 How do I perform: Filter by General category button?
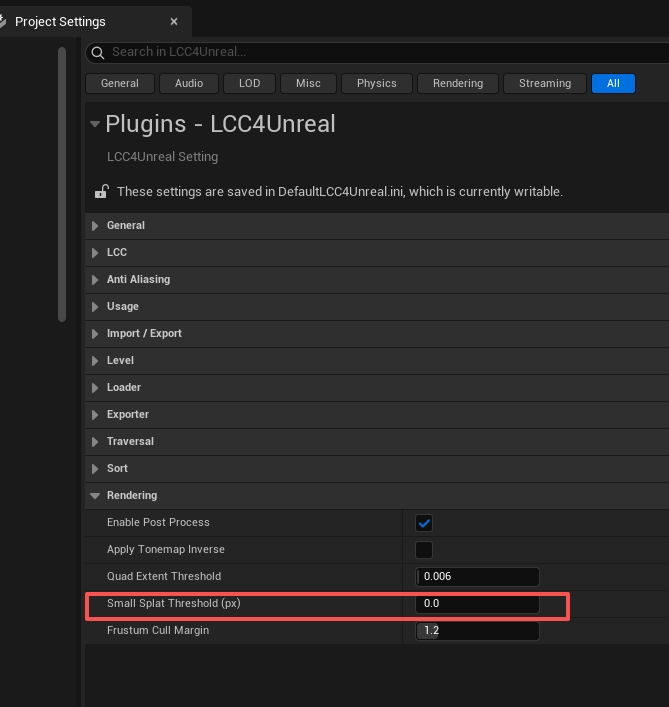120,83
